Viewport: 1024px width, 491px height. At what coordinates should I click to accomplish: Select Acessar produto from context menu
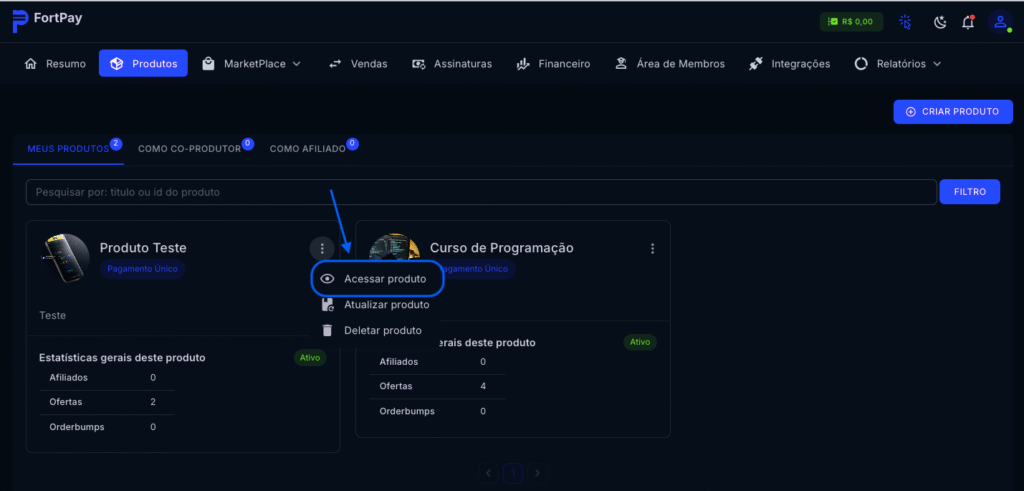384,279
